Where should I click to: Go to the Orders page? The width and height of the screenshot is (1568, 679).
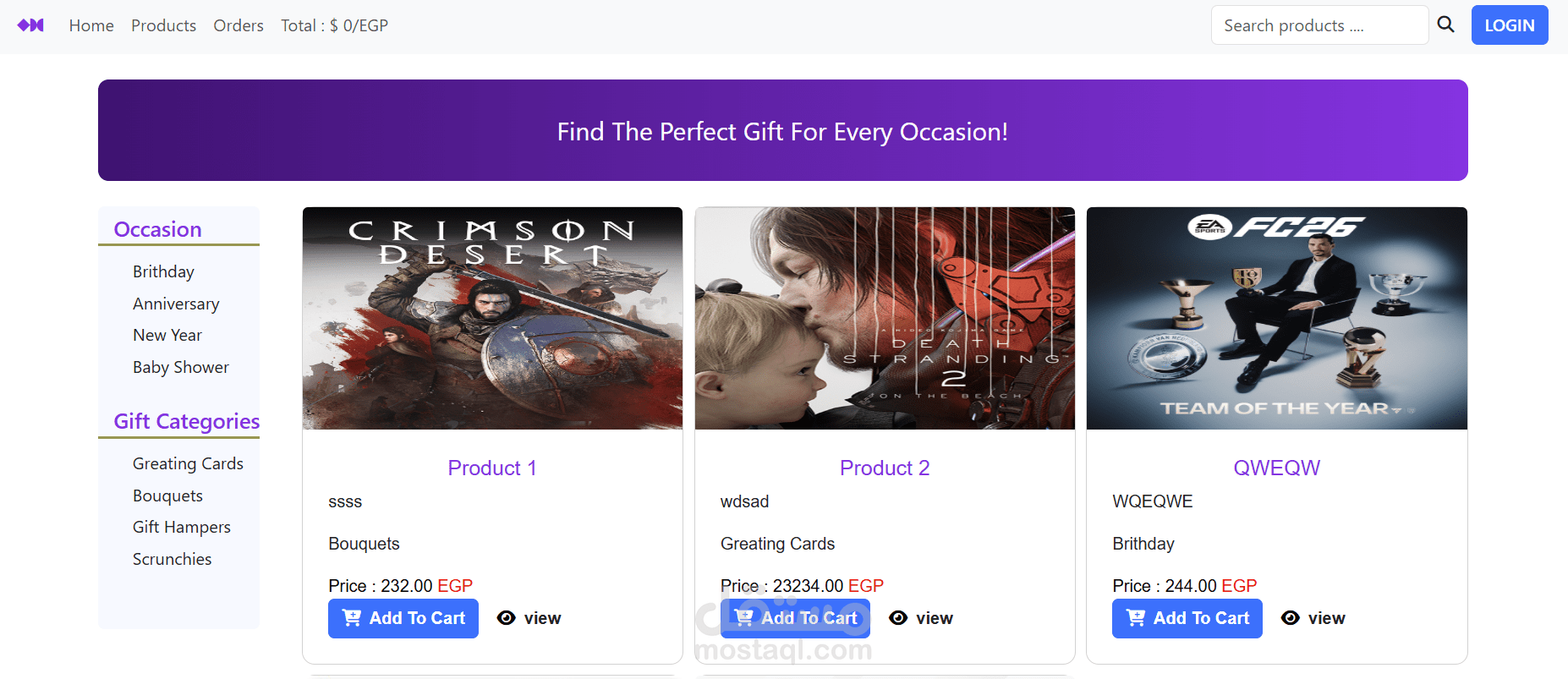(238, 25)
